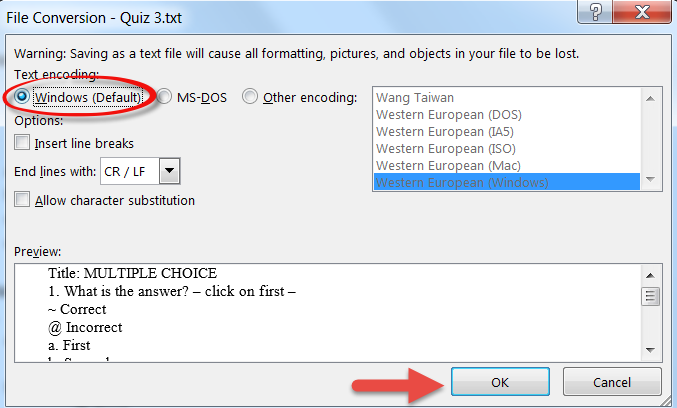Select Western European (DOS) encoding
The width and height of the screenshot is (677, 408).
point(449,115)
